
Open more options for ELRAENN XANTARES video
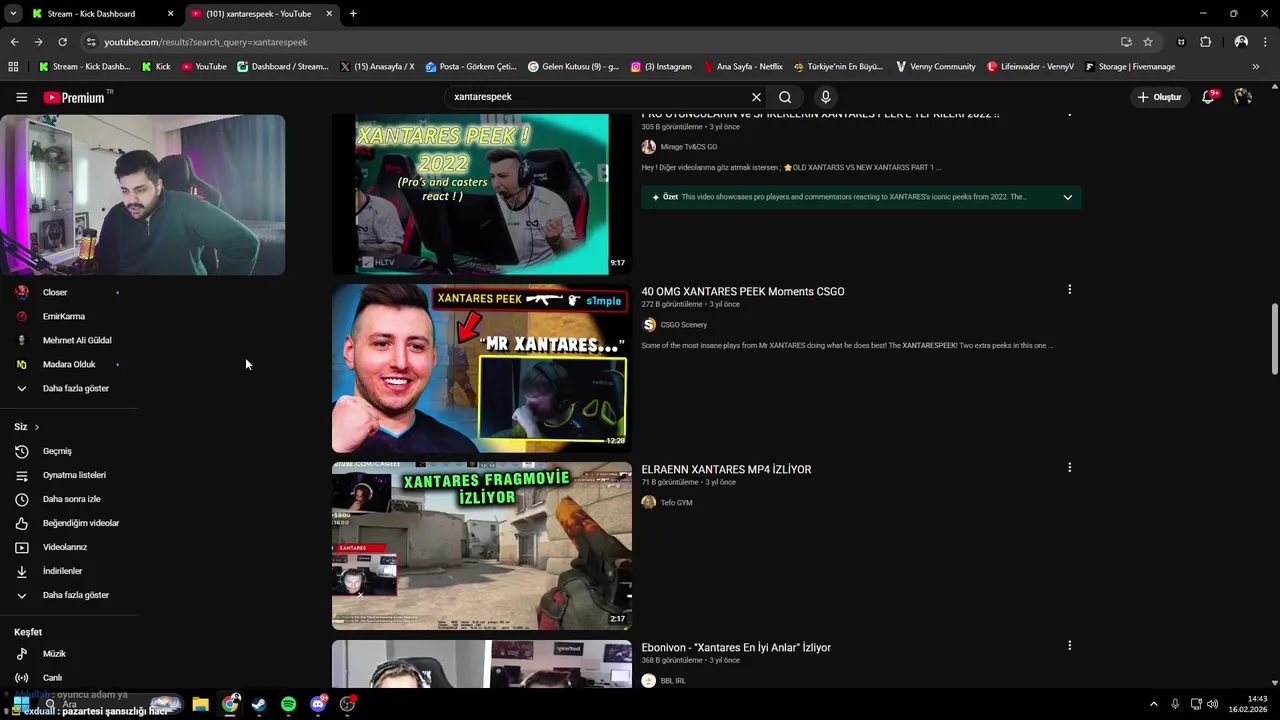(x=1069, y=468)
